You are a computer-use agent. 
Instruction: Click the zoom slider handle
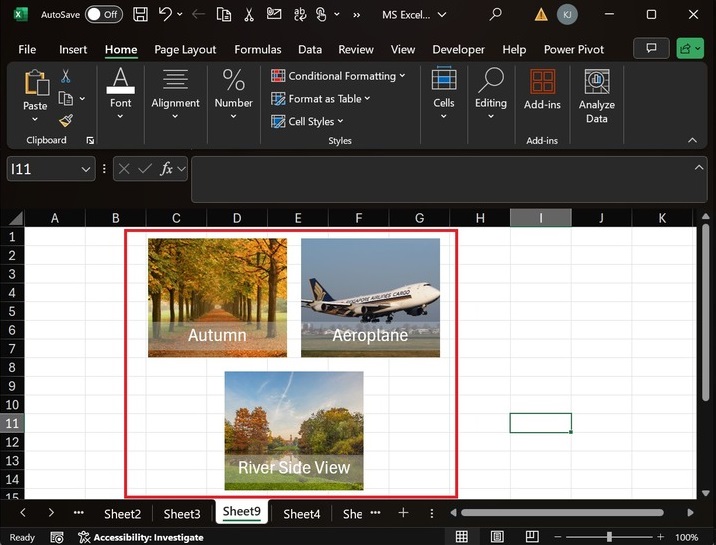[609, 537]
